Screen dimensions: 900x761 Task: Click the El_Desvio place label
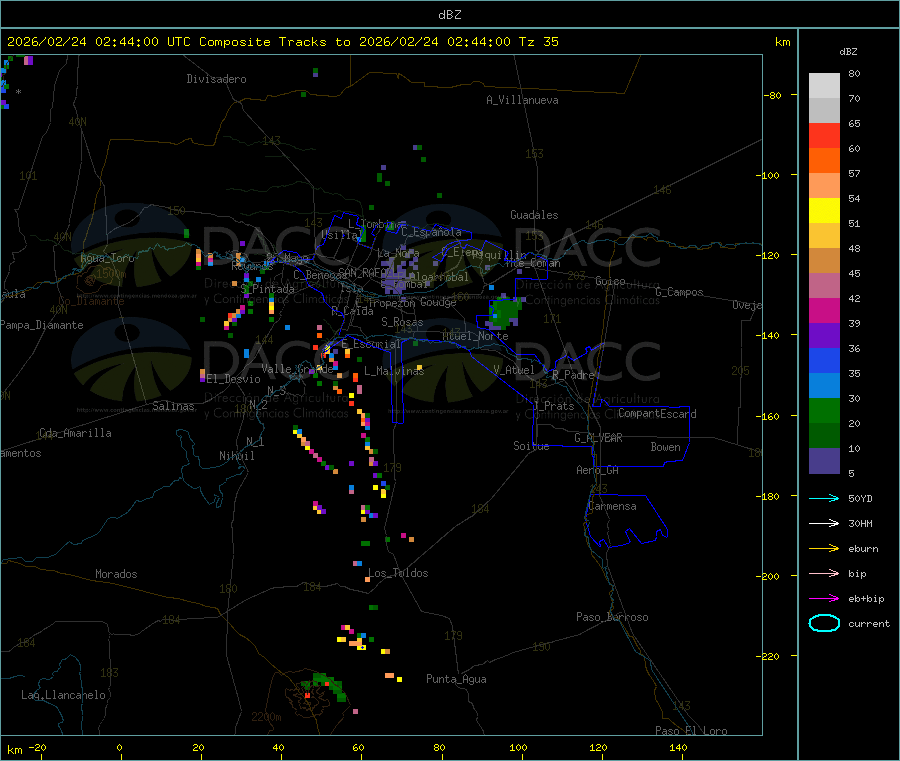[x=233, y=379]
